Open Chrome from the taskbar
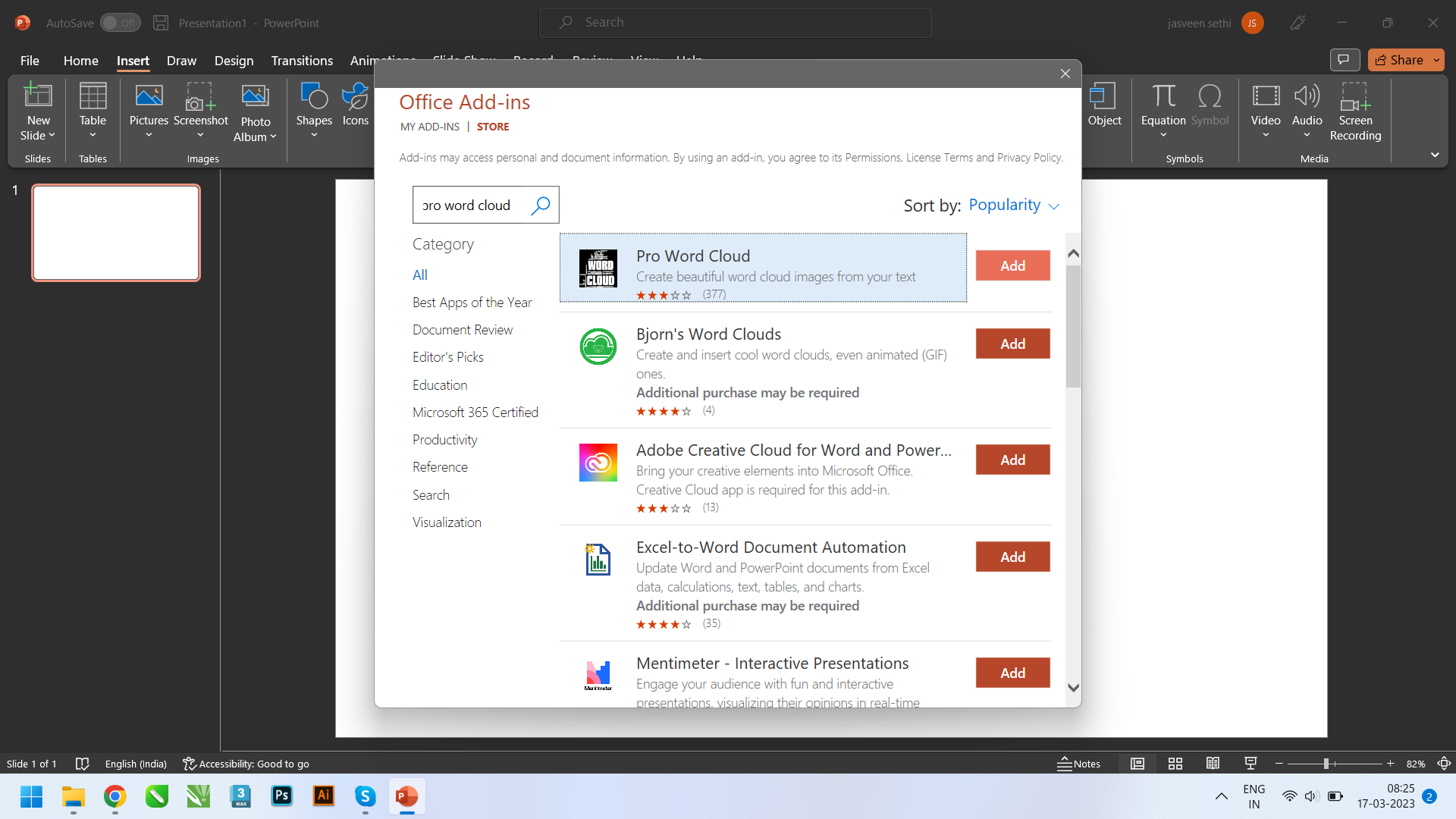This screenshot has height=819, width=1456. pos(115,796)
